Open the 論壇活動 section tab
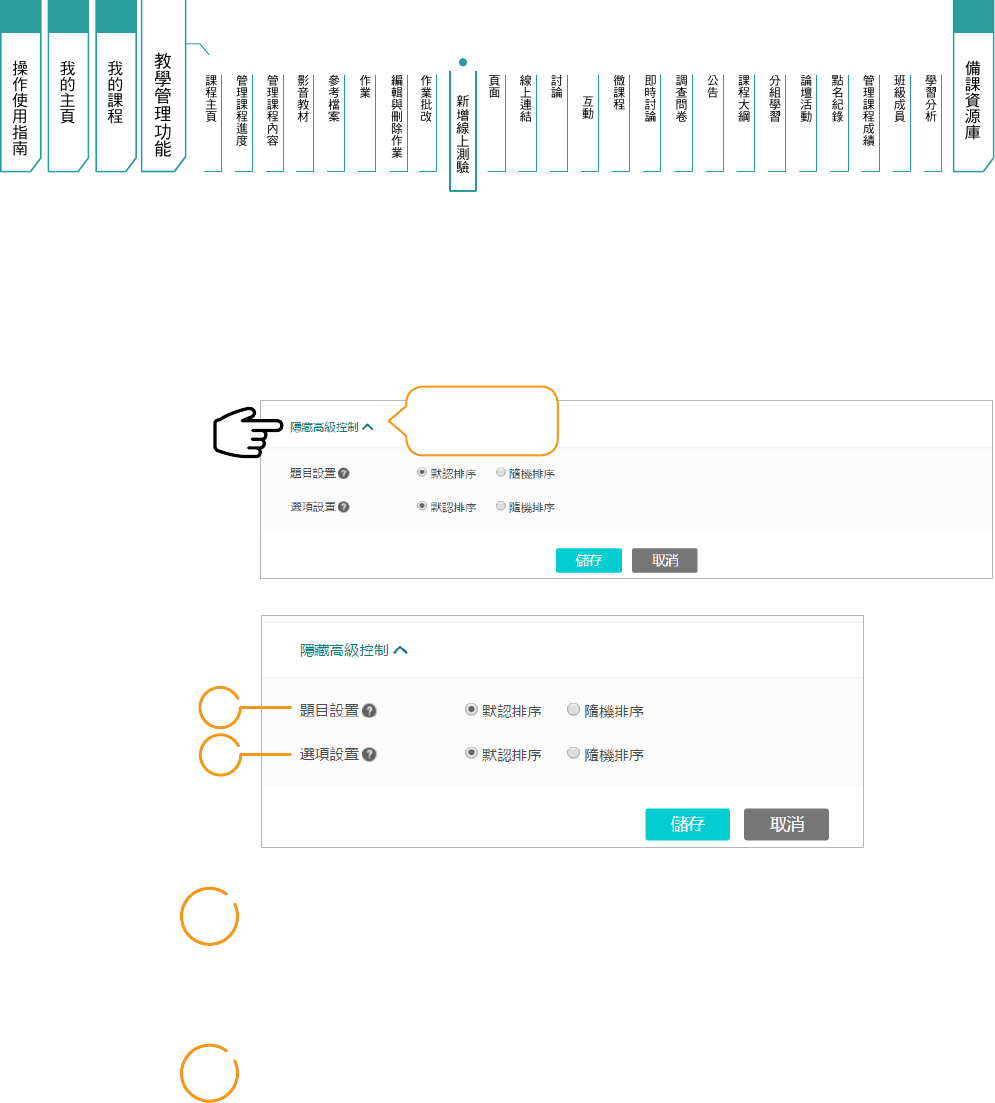This screenshot has width=995, height=1103. click(807, 121)
